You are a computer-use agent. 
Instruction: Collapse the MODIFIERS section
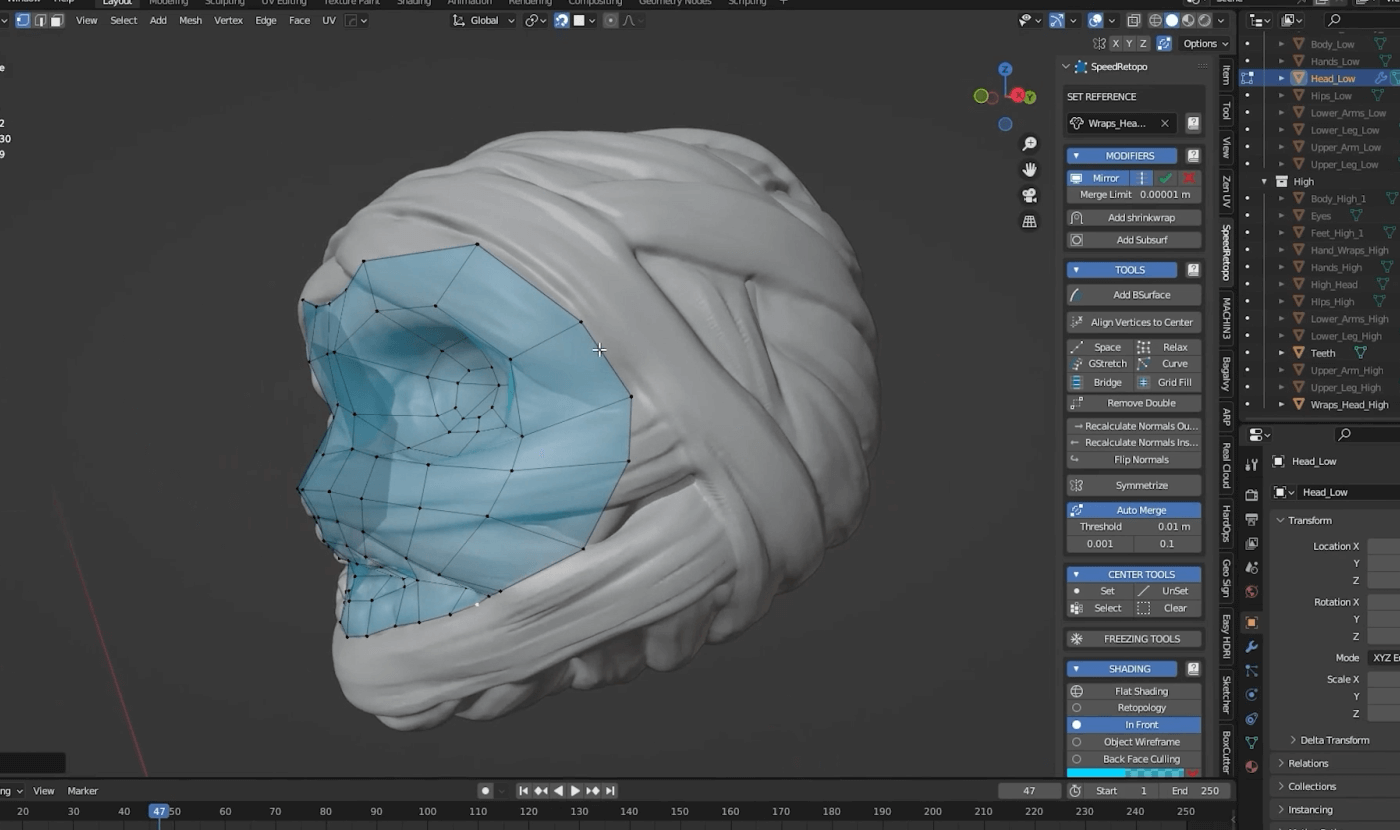[1076, 156]
